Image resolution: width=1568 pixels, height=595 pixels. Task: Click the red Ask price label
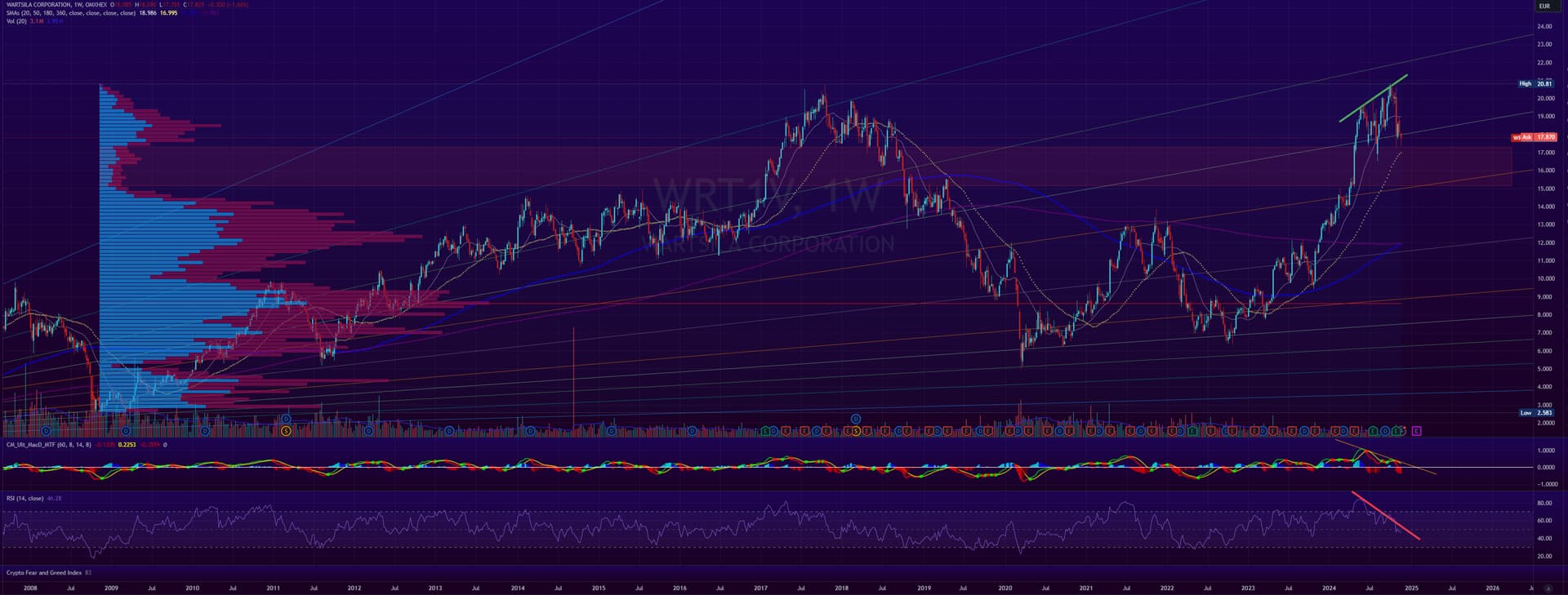(1535, 137)
